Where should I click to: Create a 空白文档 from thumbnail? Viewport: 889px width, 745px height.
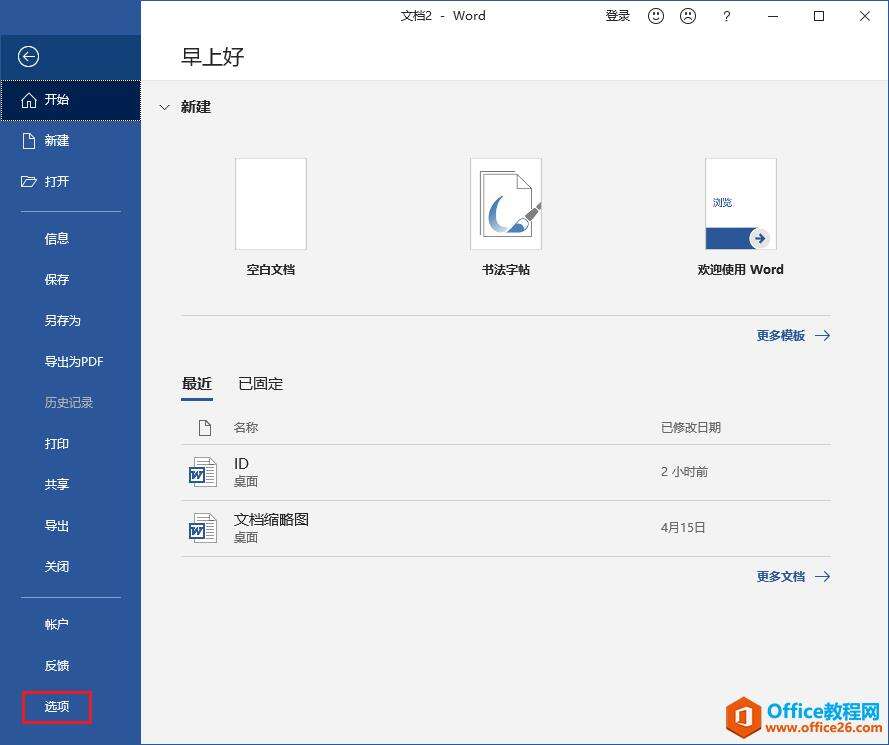(271, 204)
